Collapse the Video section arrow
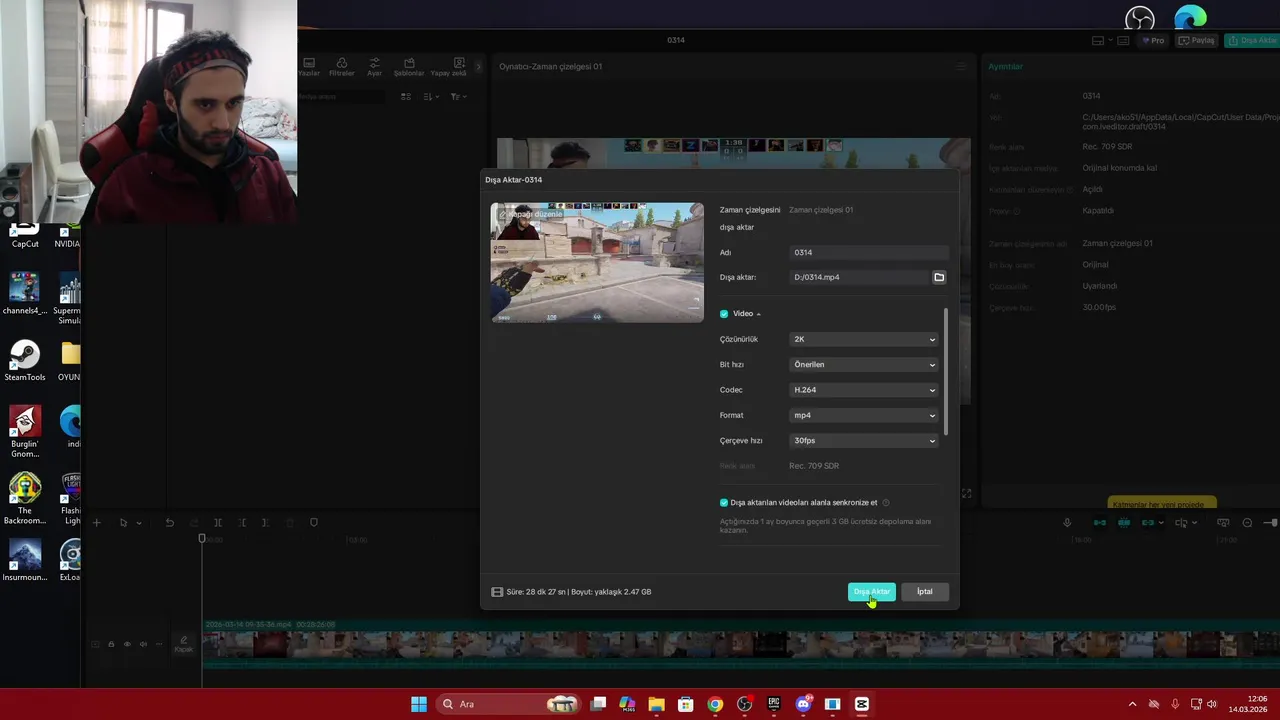 click(759, 314)
